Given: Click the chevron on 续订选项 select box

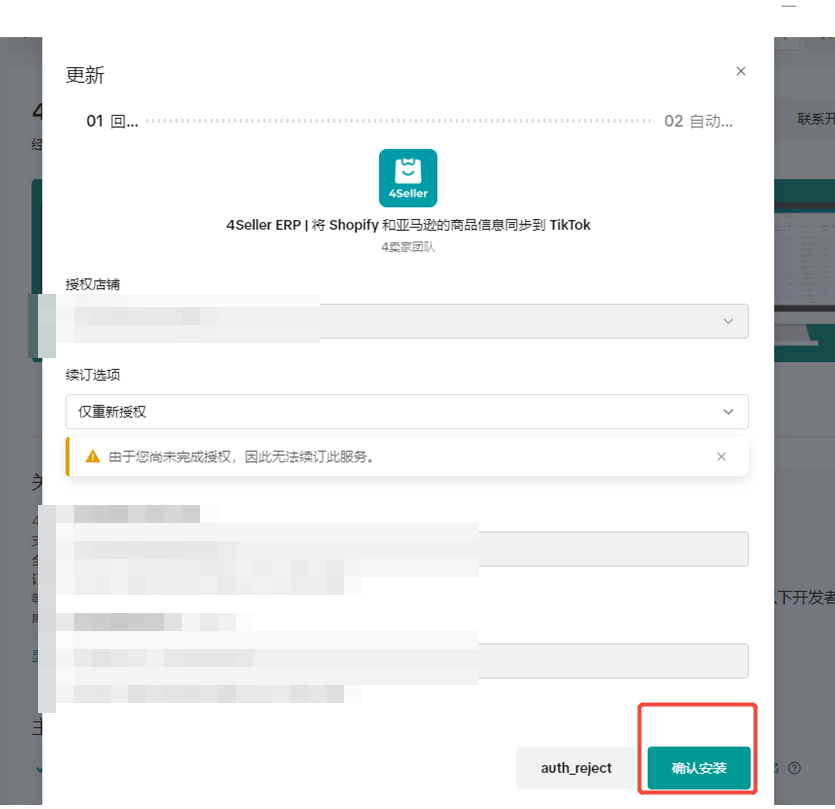Looking at the screenshot, I should tap(728, 412).
